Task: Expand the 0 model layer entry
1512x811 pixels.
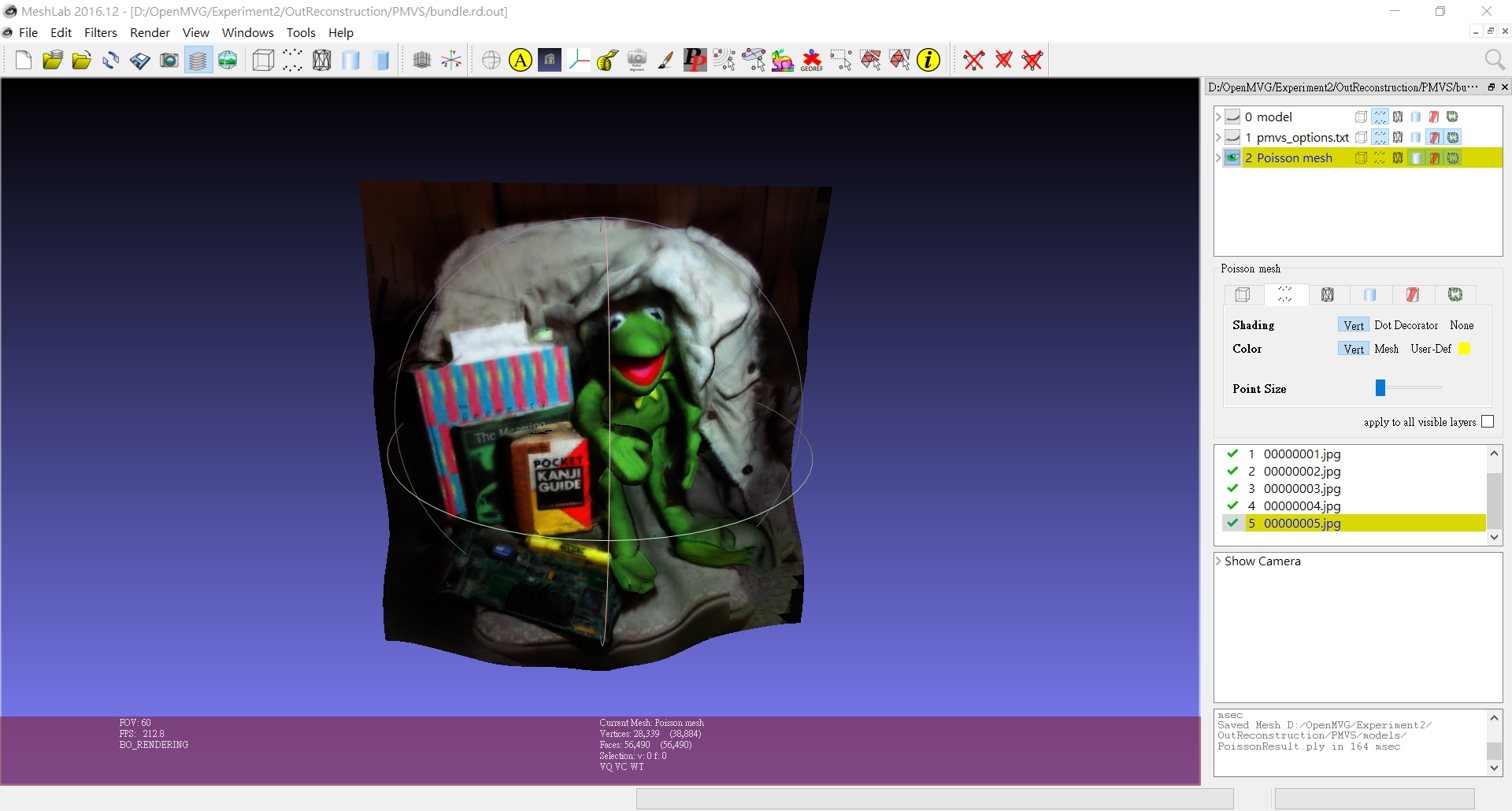Action: pos(1218,117)
